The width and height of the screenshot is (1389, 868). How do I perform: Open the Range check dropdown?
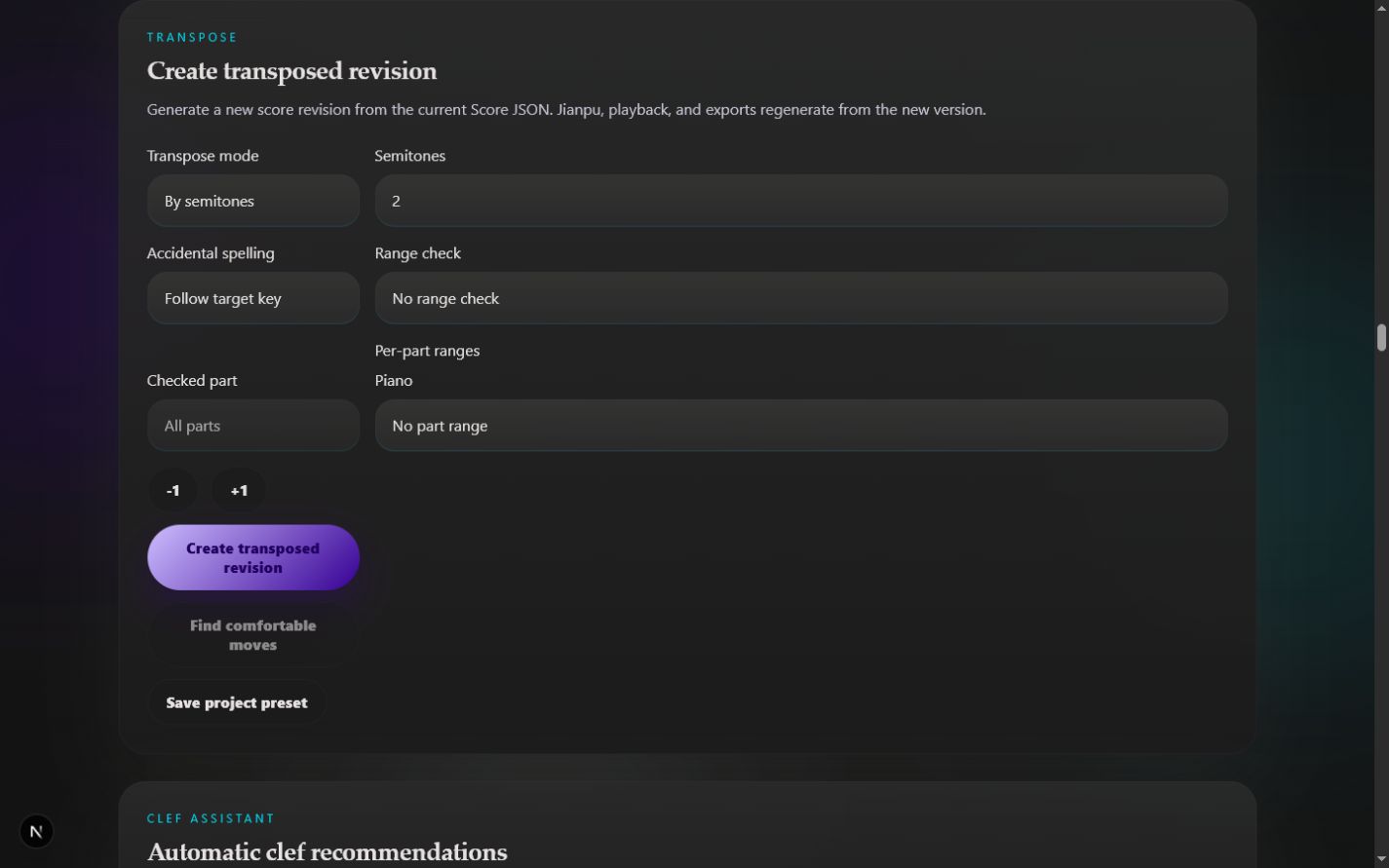click(x=801, y=298)
